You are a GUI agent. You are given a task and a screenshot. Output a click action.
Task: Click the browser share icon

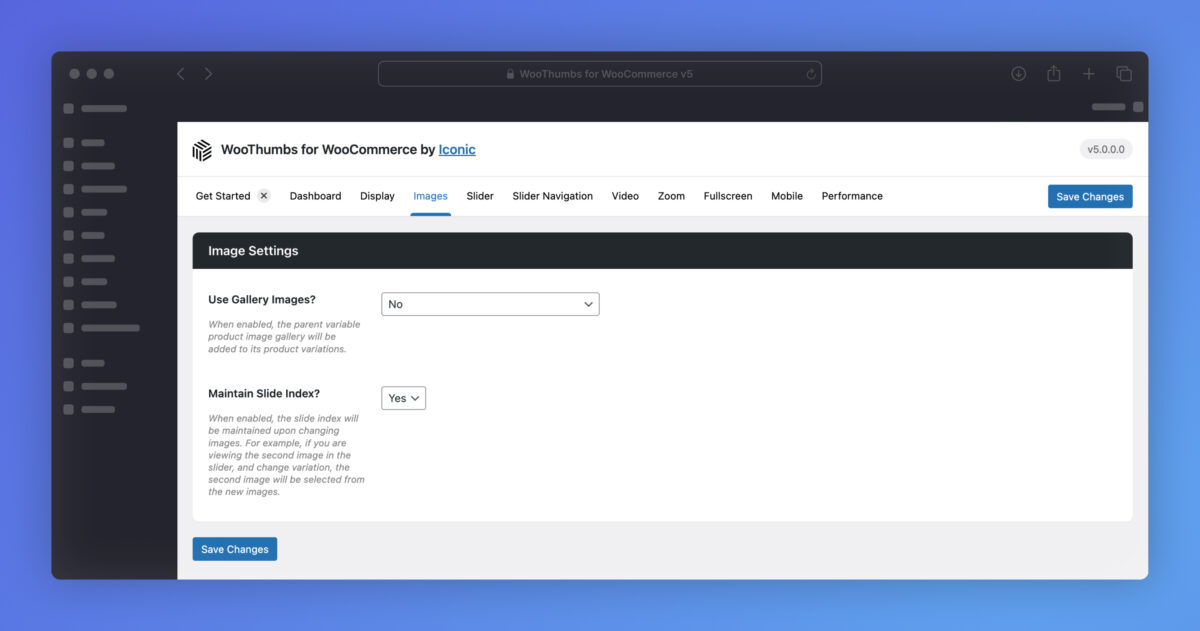1053,74
